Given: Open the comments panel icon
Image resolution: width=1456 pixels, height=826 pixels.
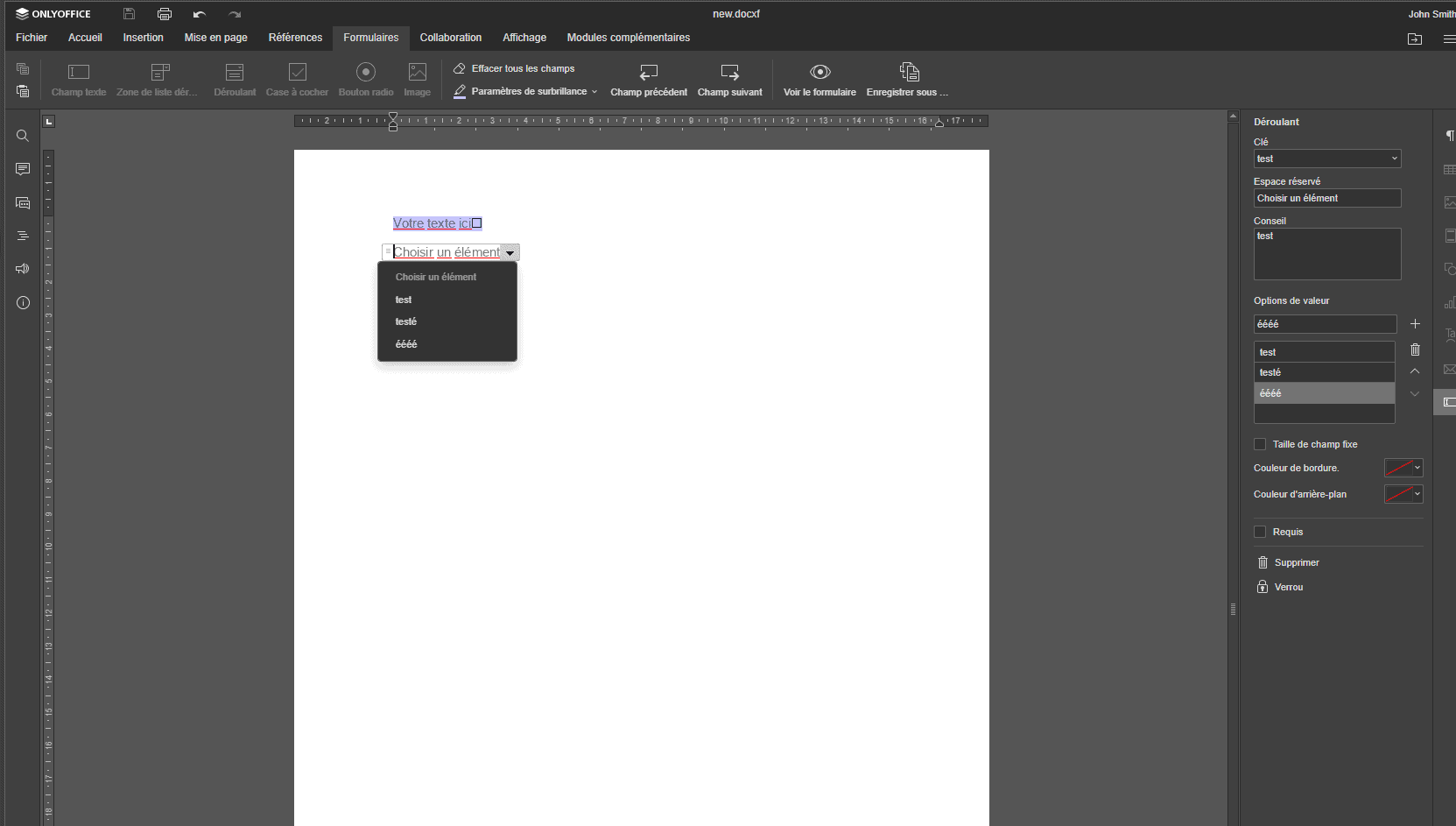Looking at the screenshot, I should point(23,169).
